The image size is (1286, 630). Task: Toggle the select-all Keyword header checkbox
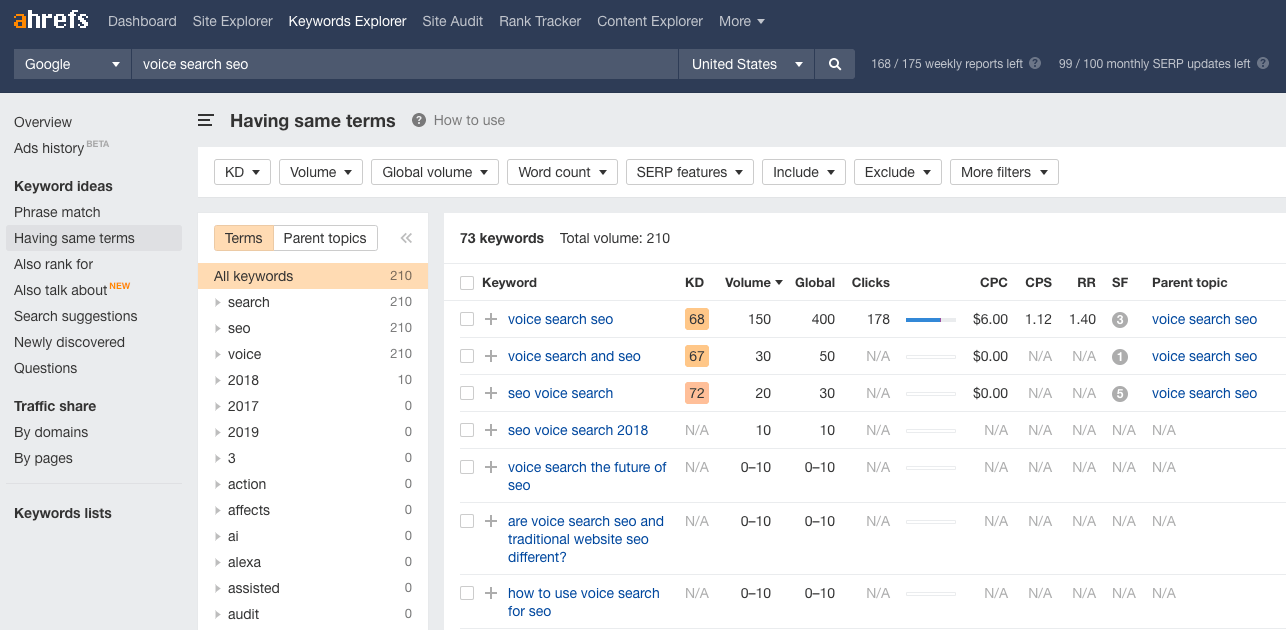(467, 283)
